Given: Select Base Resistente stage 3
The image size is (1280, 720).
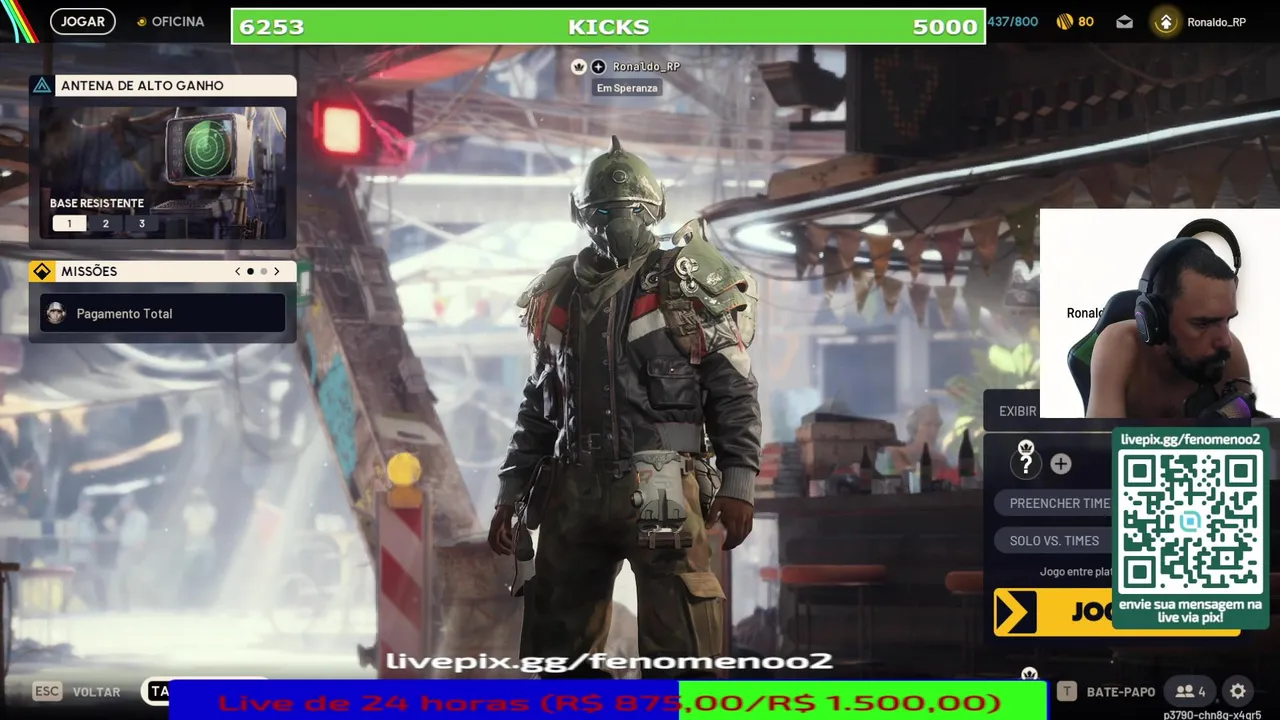Looking at the screenshot, I should click(x=141, y=224).
